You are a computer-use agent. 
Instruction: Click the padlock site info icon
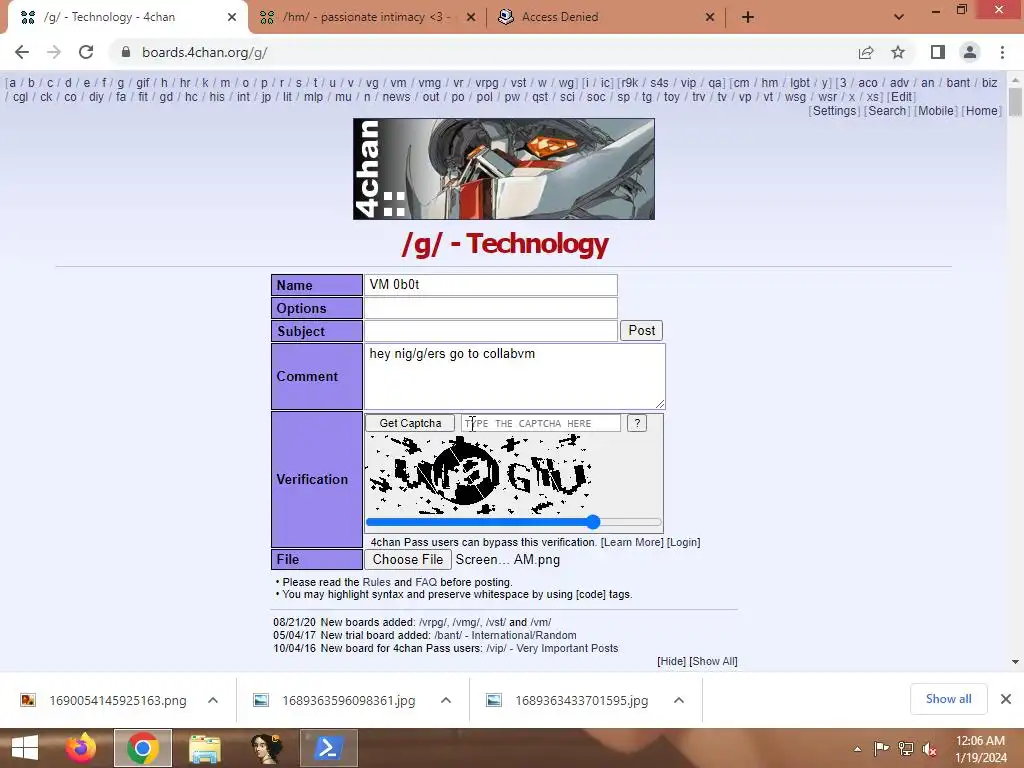[x=126, y=52]
